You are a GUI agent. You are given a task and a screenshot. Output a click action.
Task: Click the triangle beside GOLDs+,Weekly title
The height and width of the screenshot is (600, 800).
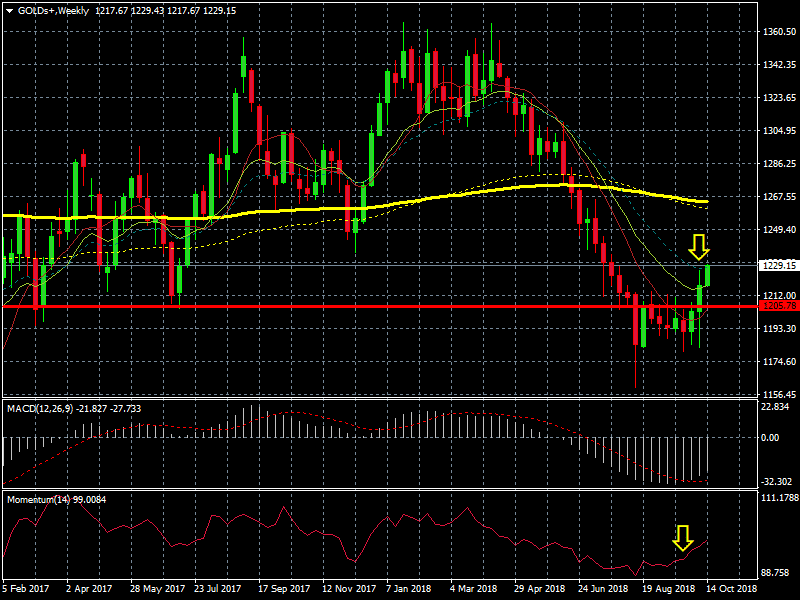click(x=9, y=10)
